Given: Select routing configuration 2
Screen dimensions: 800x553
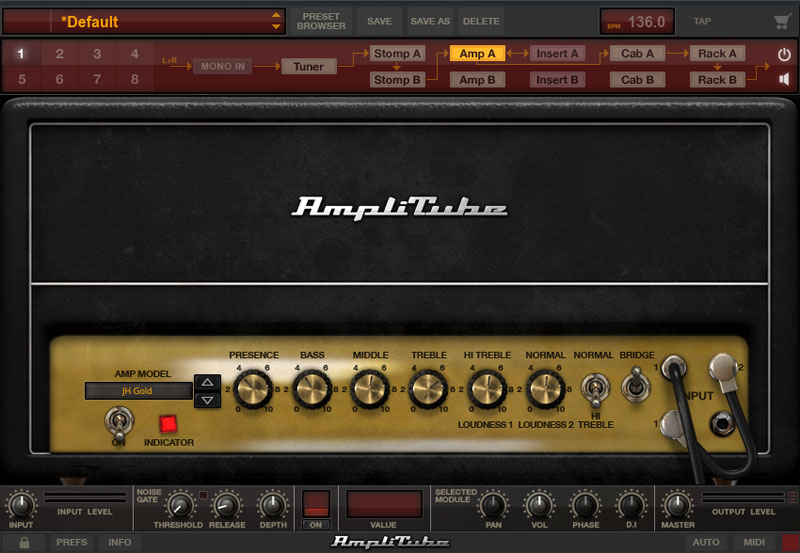Looking at the screenshot, I should click(60, 54).
